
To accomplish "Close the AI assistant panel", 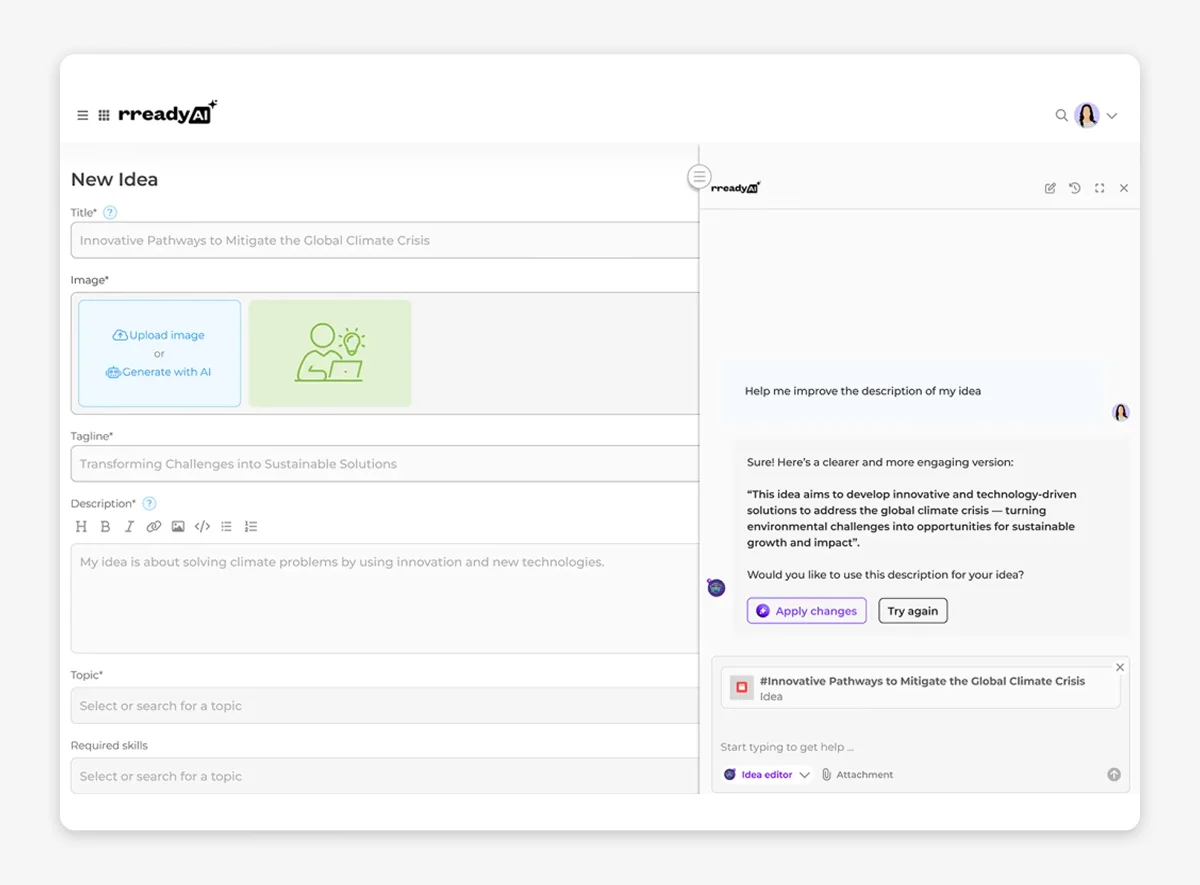I will 1124,188.
